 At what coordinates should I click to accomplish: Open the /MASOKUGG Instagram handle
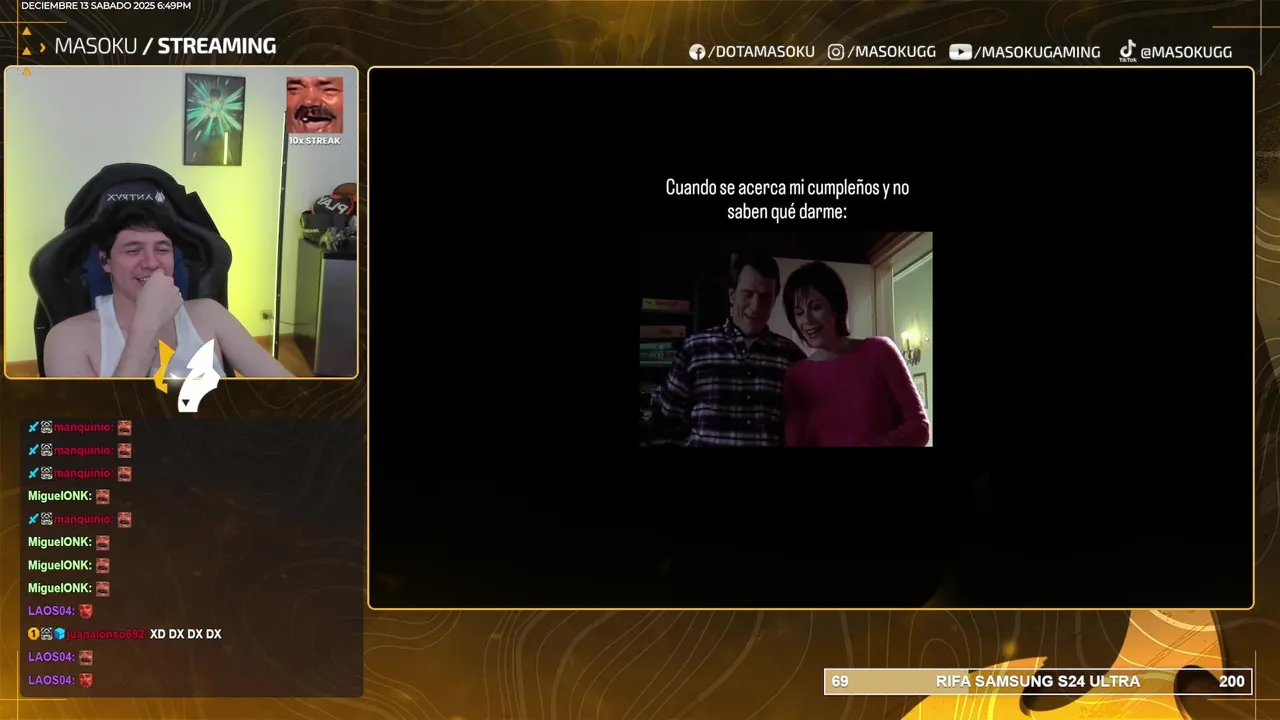pyautogui.click(x=891, y=52)
